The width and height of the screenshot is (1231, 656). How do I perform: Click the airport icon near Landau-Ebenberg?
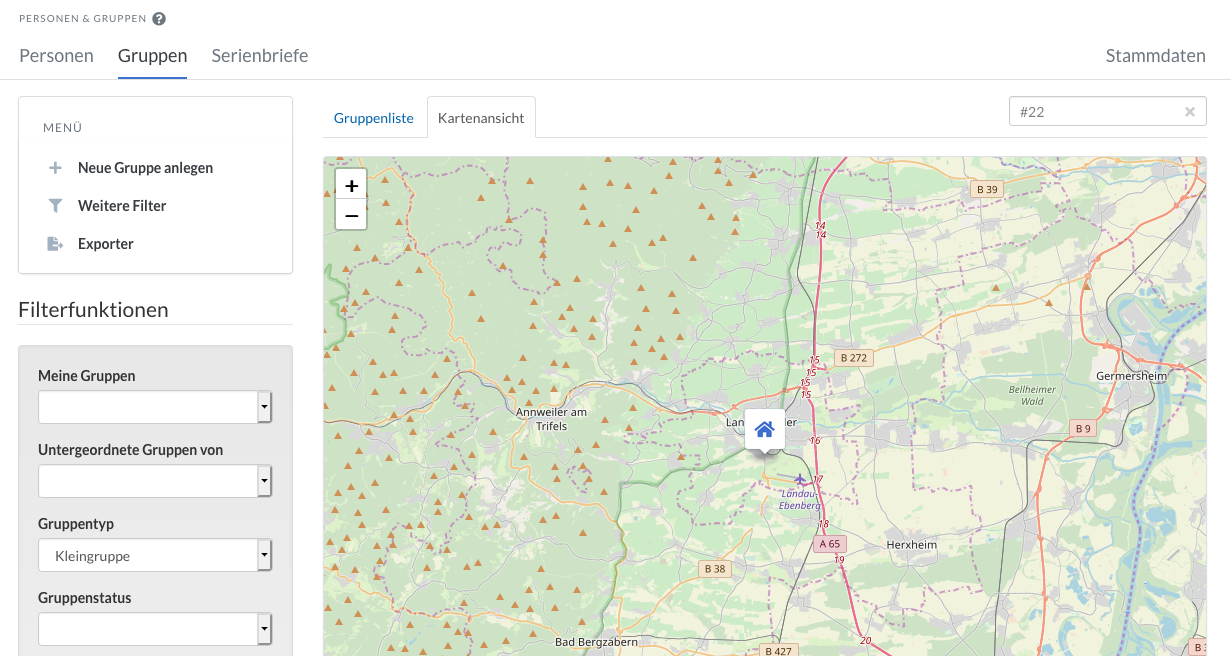[800, 480]
